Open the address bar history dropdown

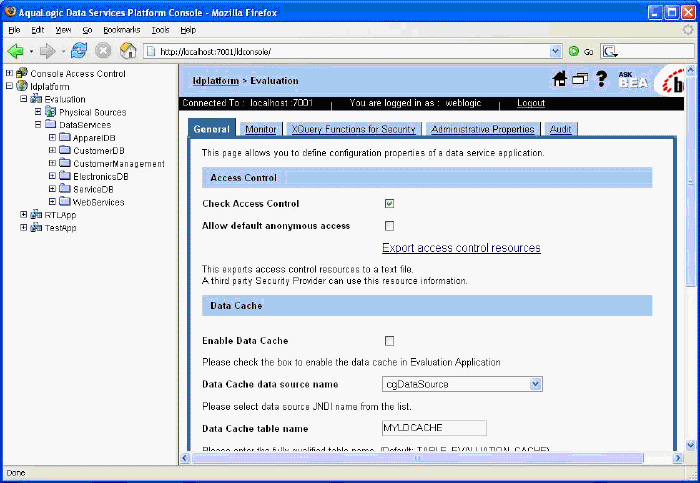555,51
